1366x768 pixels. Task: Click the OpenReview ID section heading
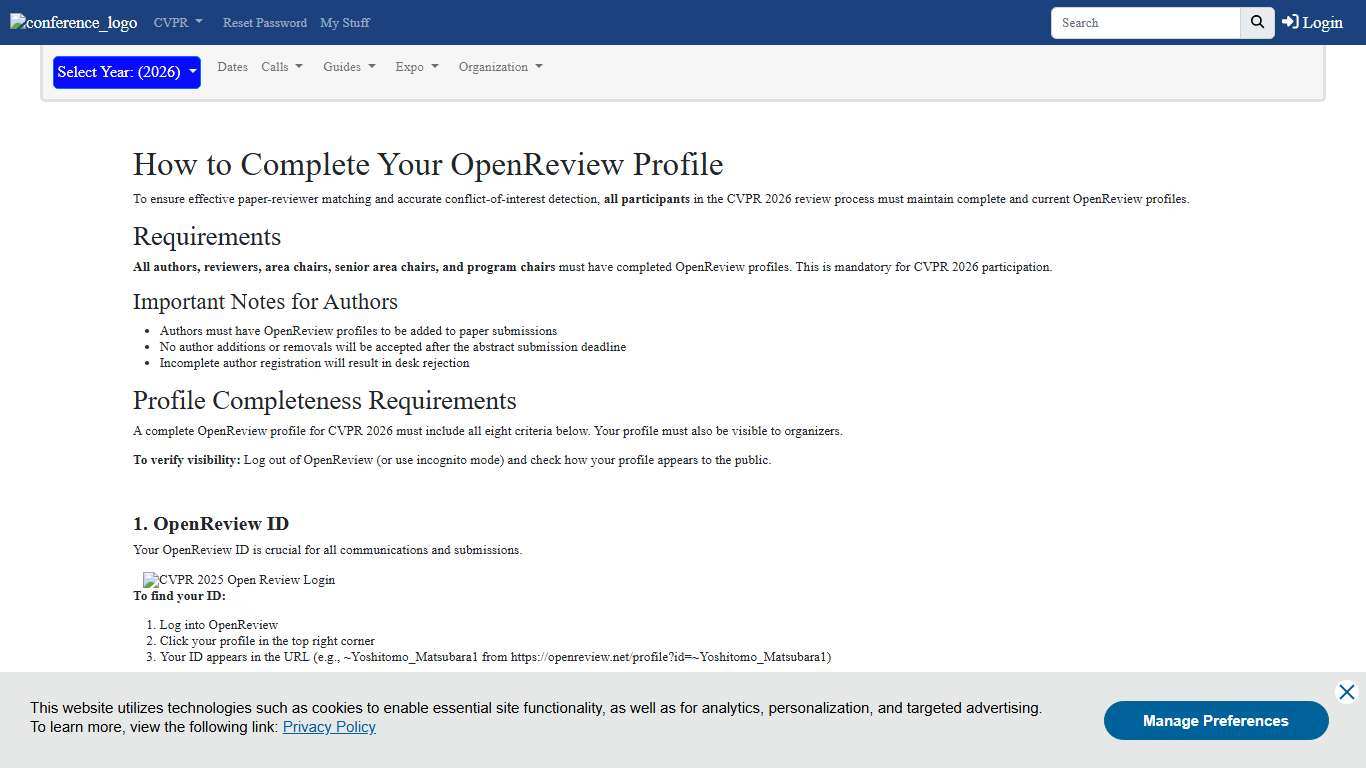pyautogui.click(x=210, y=523)
